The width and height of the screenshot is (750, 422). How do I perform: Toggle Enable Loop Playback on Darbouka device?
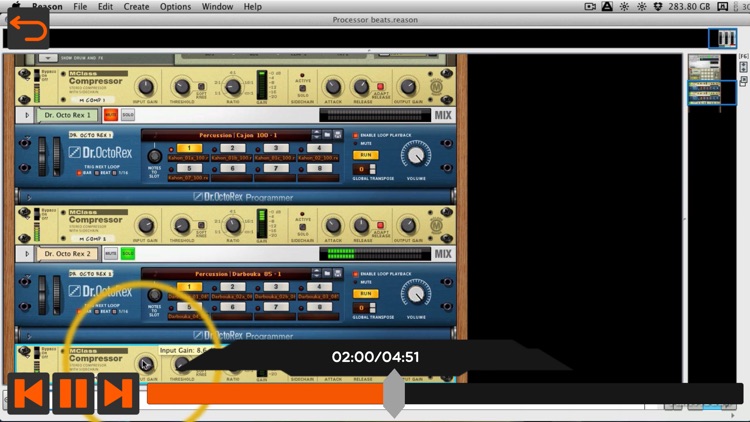(x=355, y=274)
